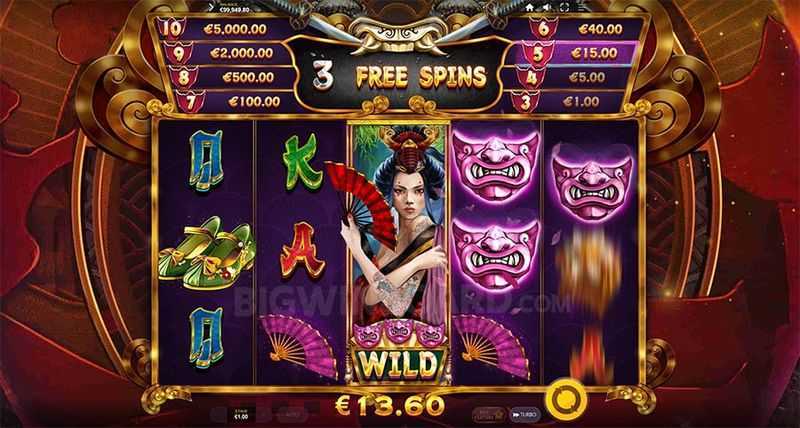The width and height of the screenshot is (800, 428).
Task: Click the red A symbol
Action: tap(302, 249)
